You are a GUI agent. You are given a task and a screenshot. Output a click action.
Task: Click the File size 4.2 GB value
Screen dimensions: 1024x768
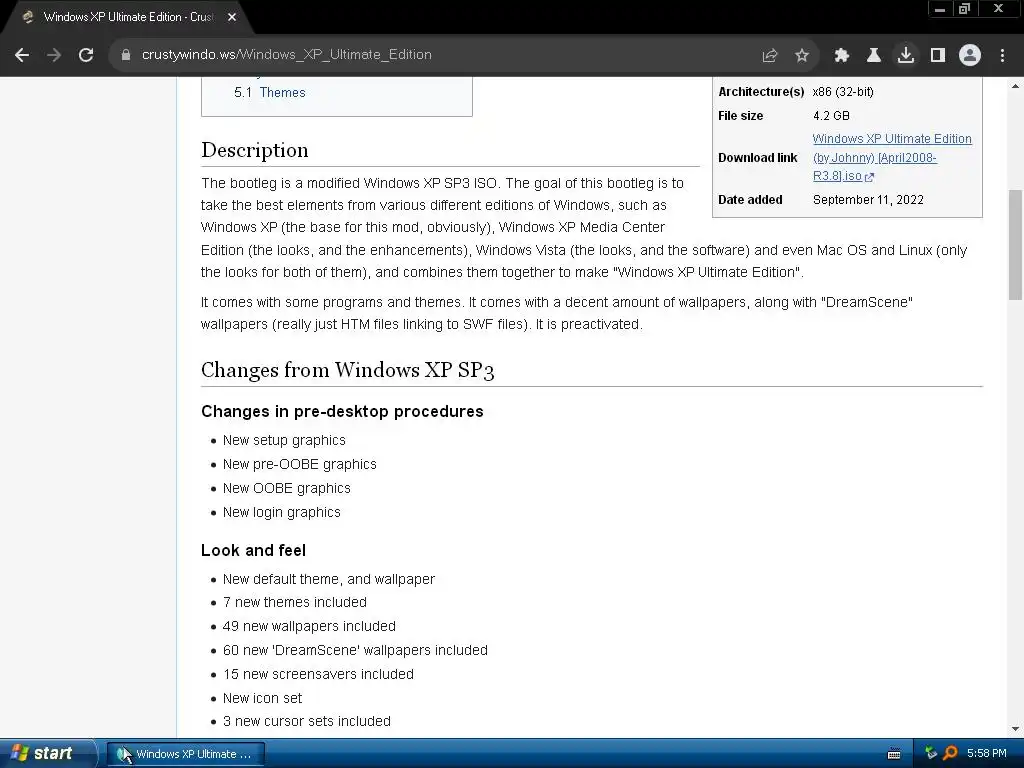coord(831,116)
